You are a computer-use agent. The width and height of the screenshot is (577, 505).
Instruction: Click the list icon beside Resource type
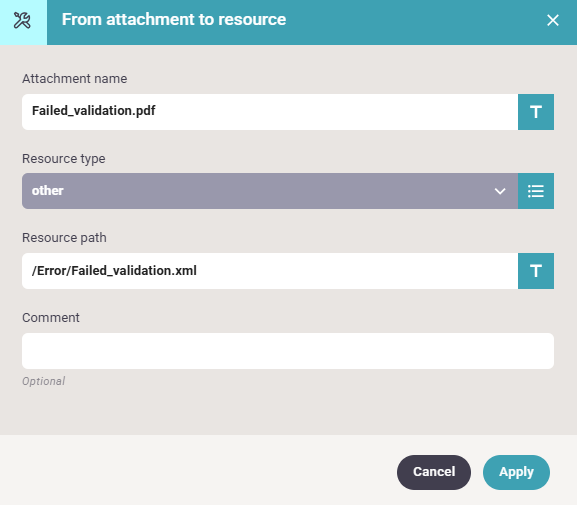(536, 191)
